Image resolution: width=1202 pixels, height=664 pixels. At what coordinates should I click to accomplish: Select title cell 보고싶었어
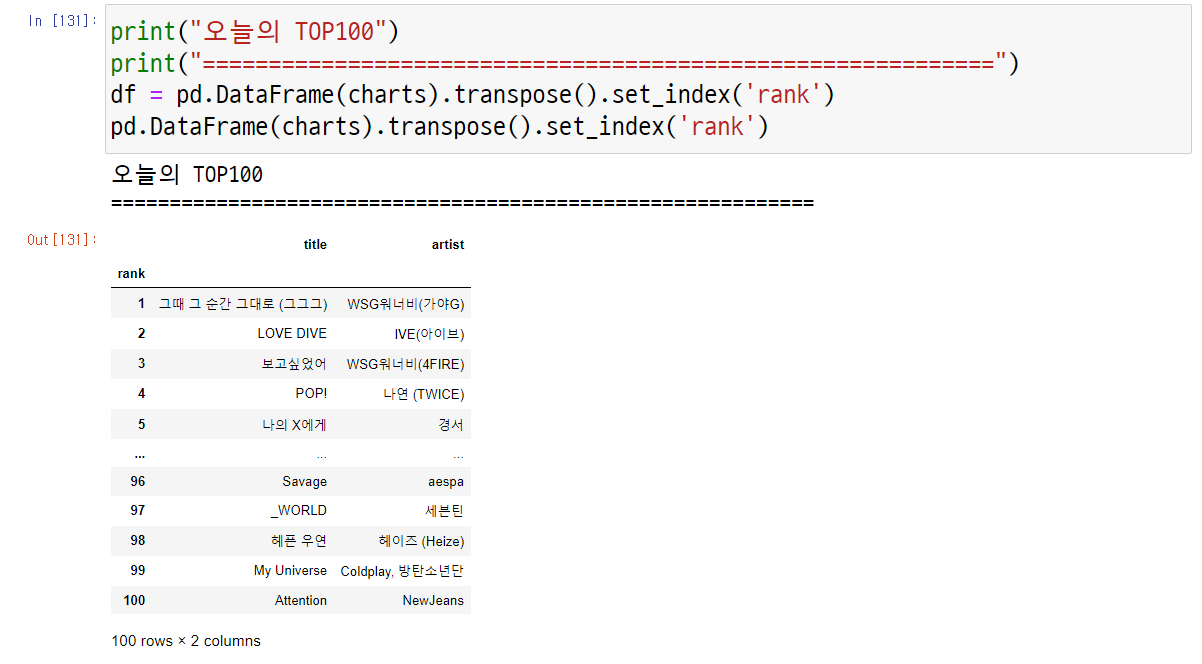click(x=295, y=364)
